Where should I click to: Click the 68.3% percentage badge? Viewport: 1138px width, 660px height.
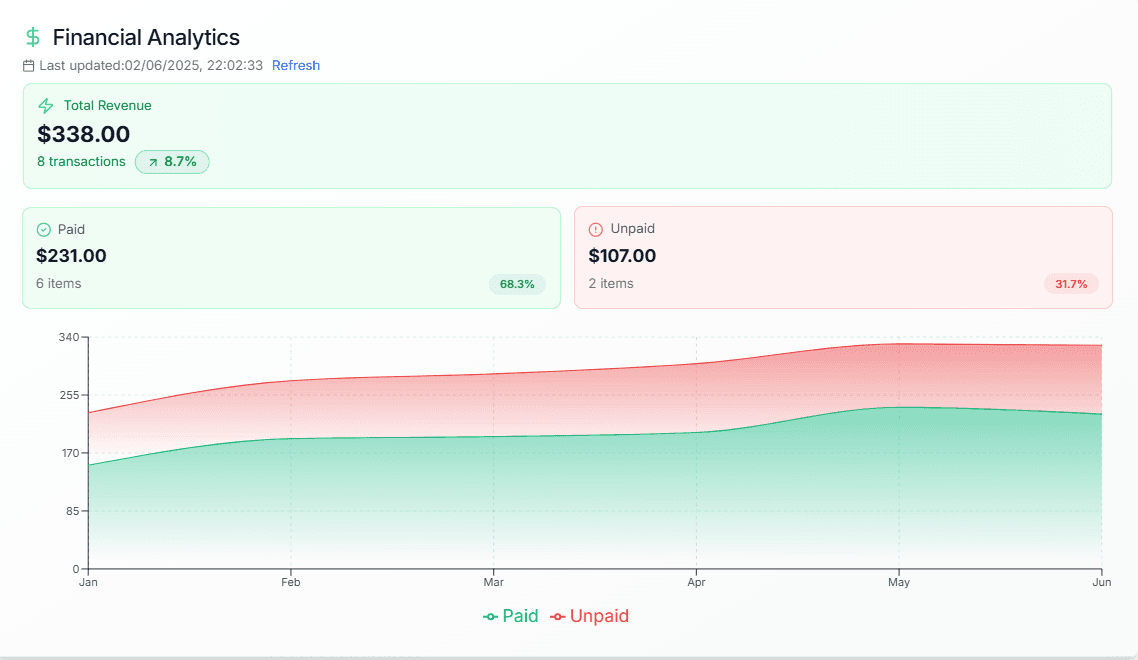pyautogui.click(x=517, y=284)
